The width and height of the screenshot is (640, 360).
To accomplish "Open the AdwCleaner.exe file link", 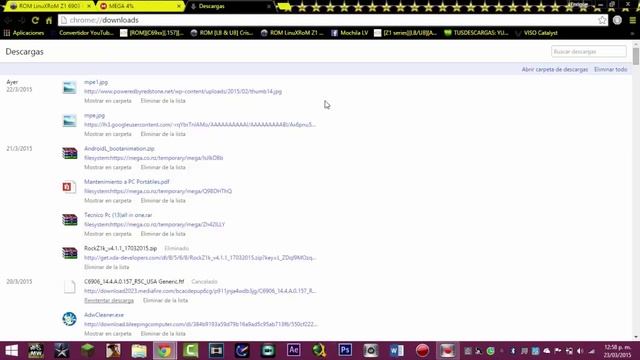I will click(x=104, y=315).
